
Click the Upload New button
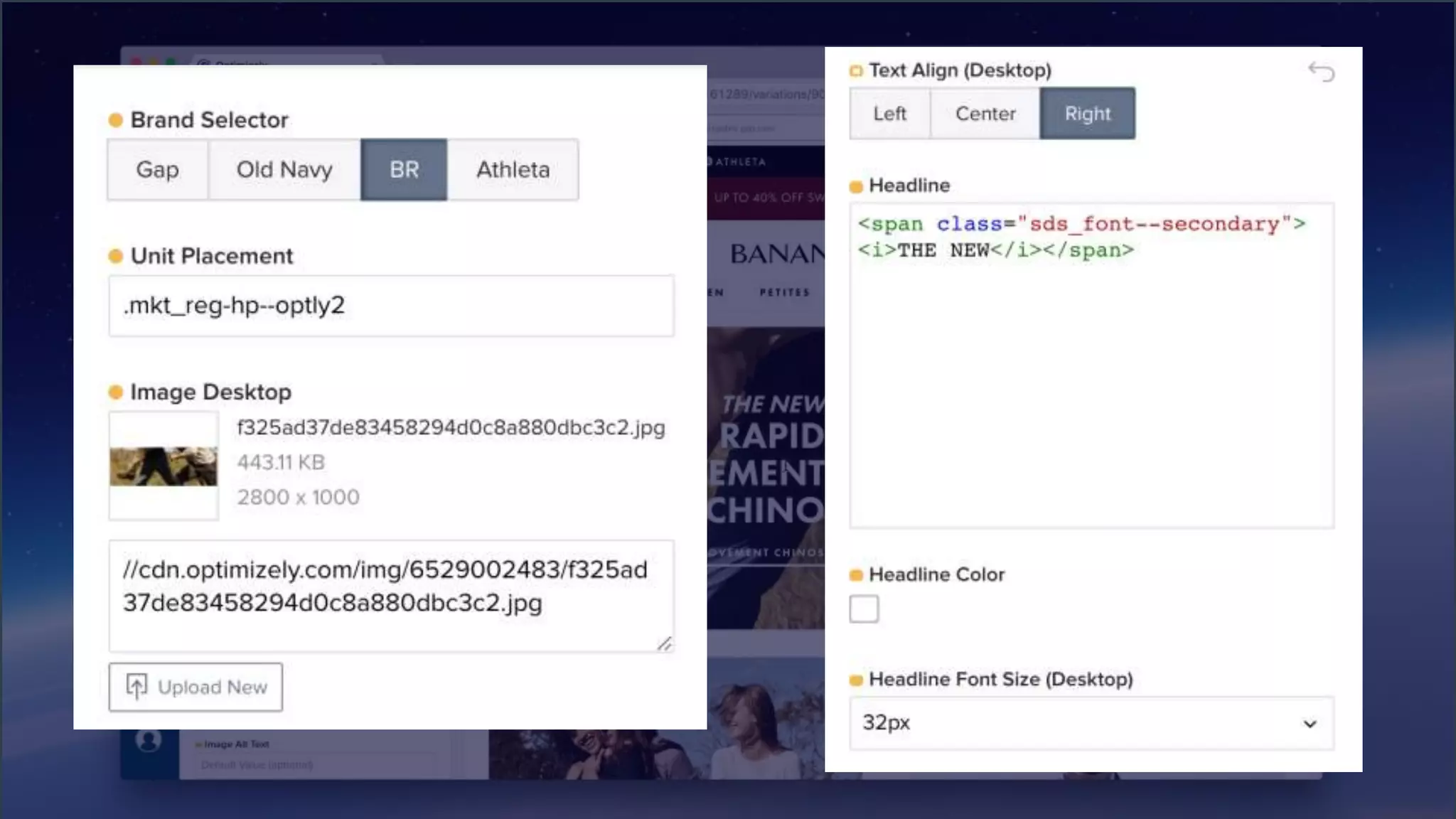click(x=196, y=687)
